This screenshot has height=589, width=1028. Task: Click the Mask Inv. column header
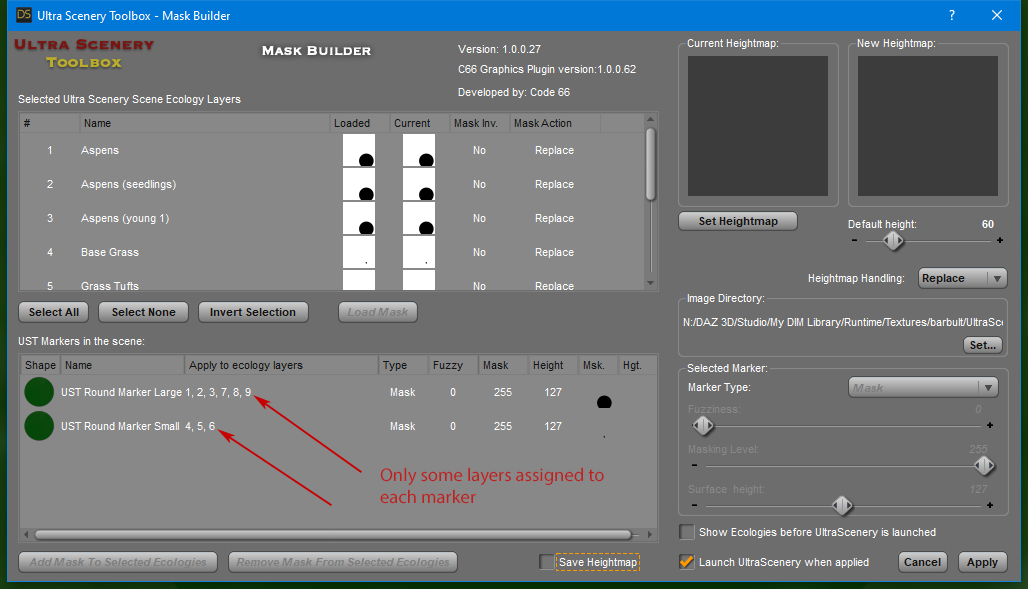tap(480, 123)
